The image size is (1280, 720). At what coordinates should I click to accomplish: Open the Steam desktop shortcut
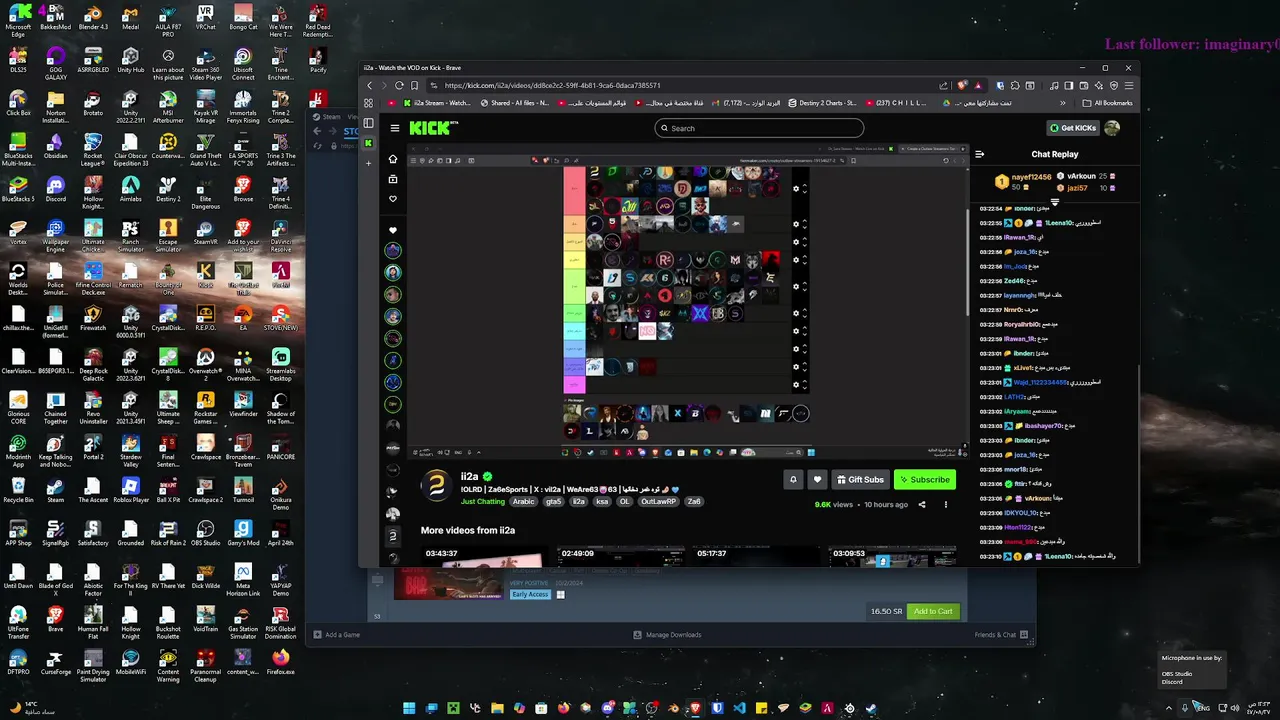55,492
